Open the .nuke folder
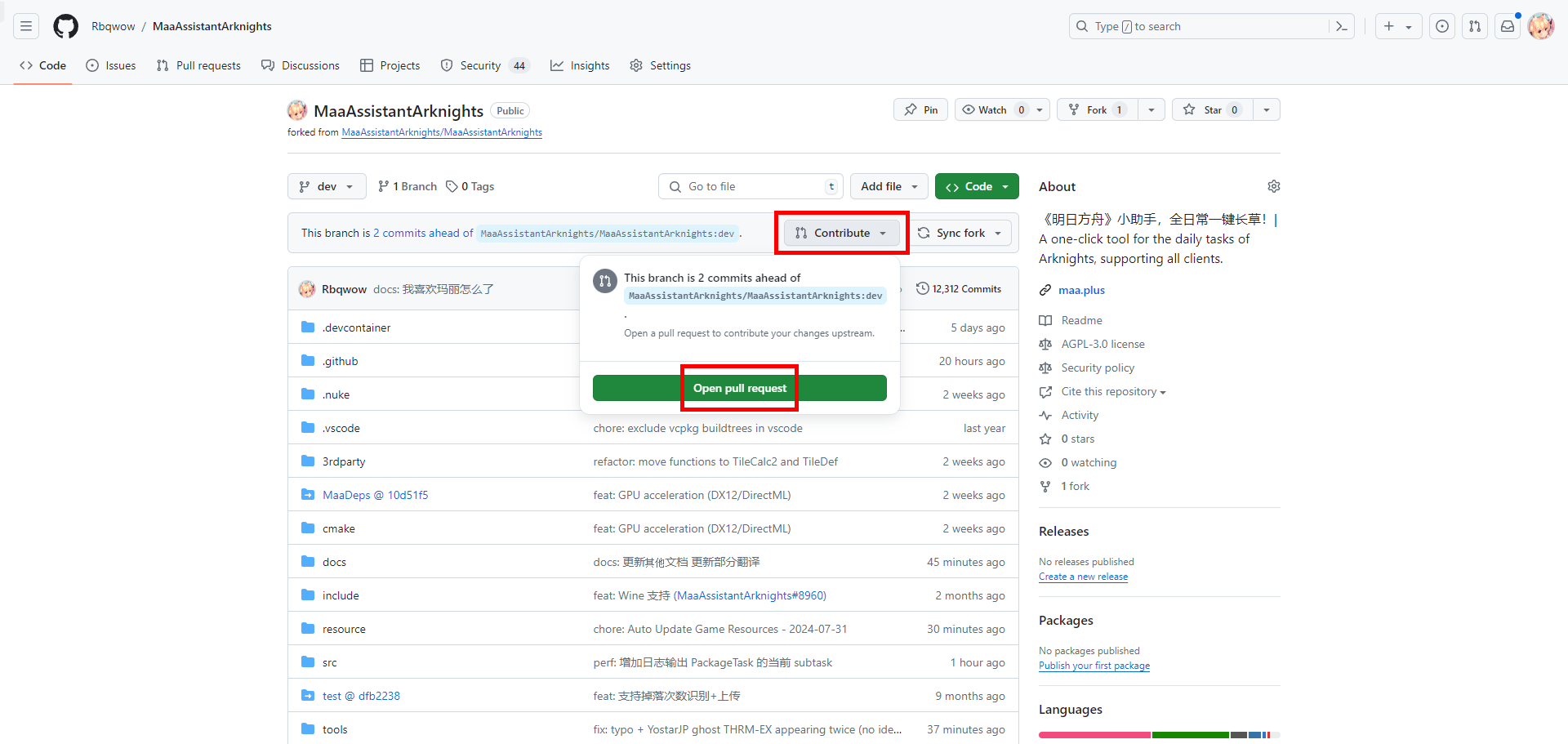The image size is (1568, 744). click(336, 394)
